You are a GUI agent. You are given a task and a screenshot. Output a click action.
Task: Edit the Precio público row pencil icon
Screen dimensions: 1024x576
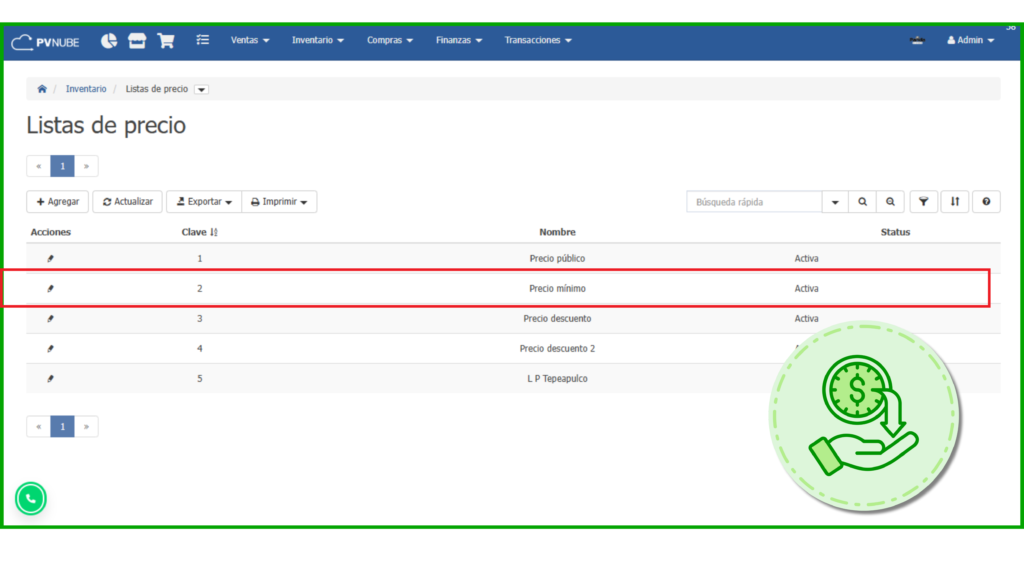tap(51, 259)
